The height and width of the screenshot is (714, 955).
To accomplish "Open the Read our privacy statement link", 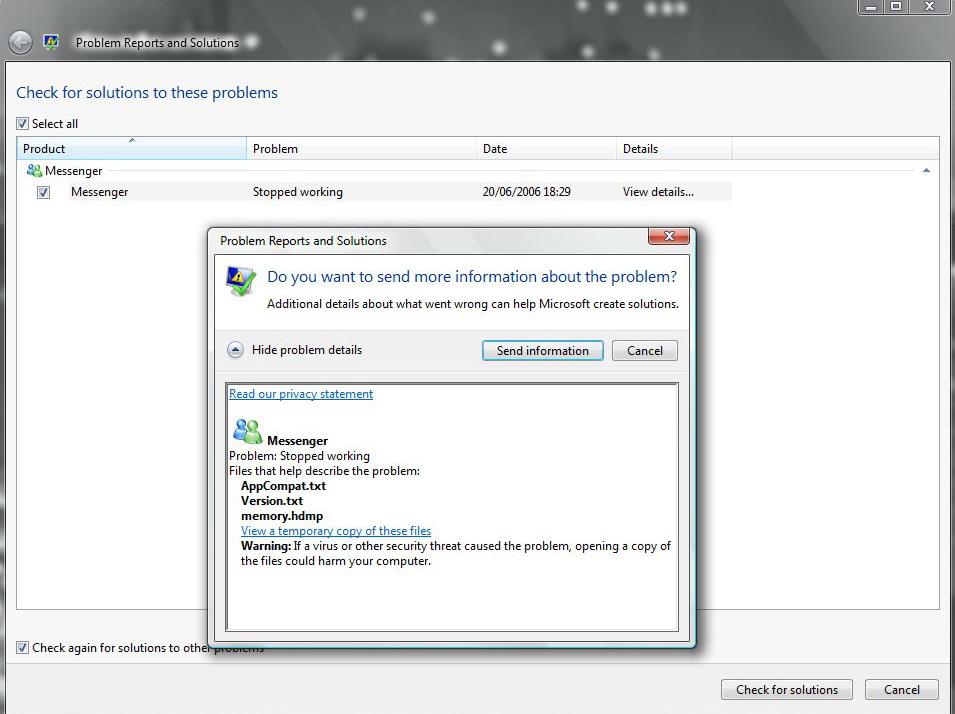I will (x=301, y=394).
